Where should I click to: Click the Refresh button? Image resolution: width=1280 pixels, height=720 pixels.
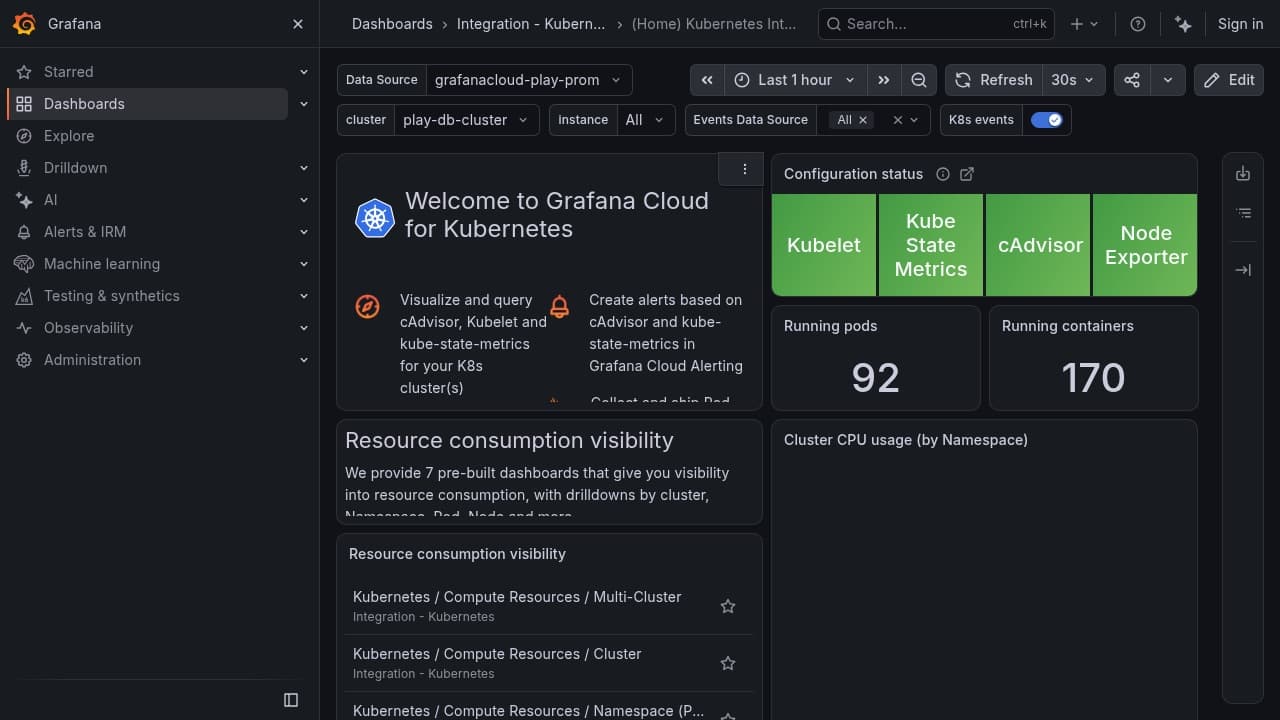click(x=994, y=80)
